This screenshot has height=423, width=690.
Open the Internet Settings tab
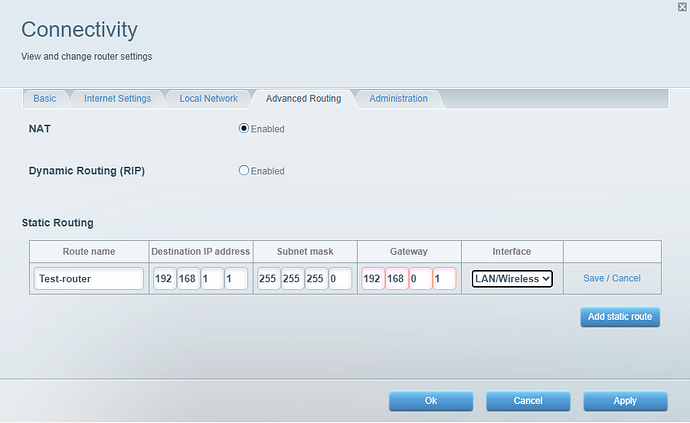pyautogui.click(x=117, y=99)
